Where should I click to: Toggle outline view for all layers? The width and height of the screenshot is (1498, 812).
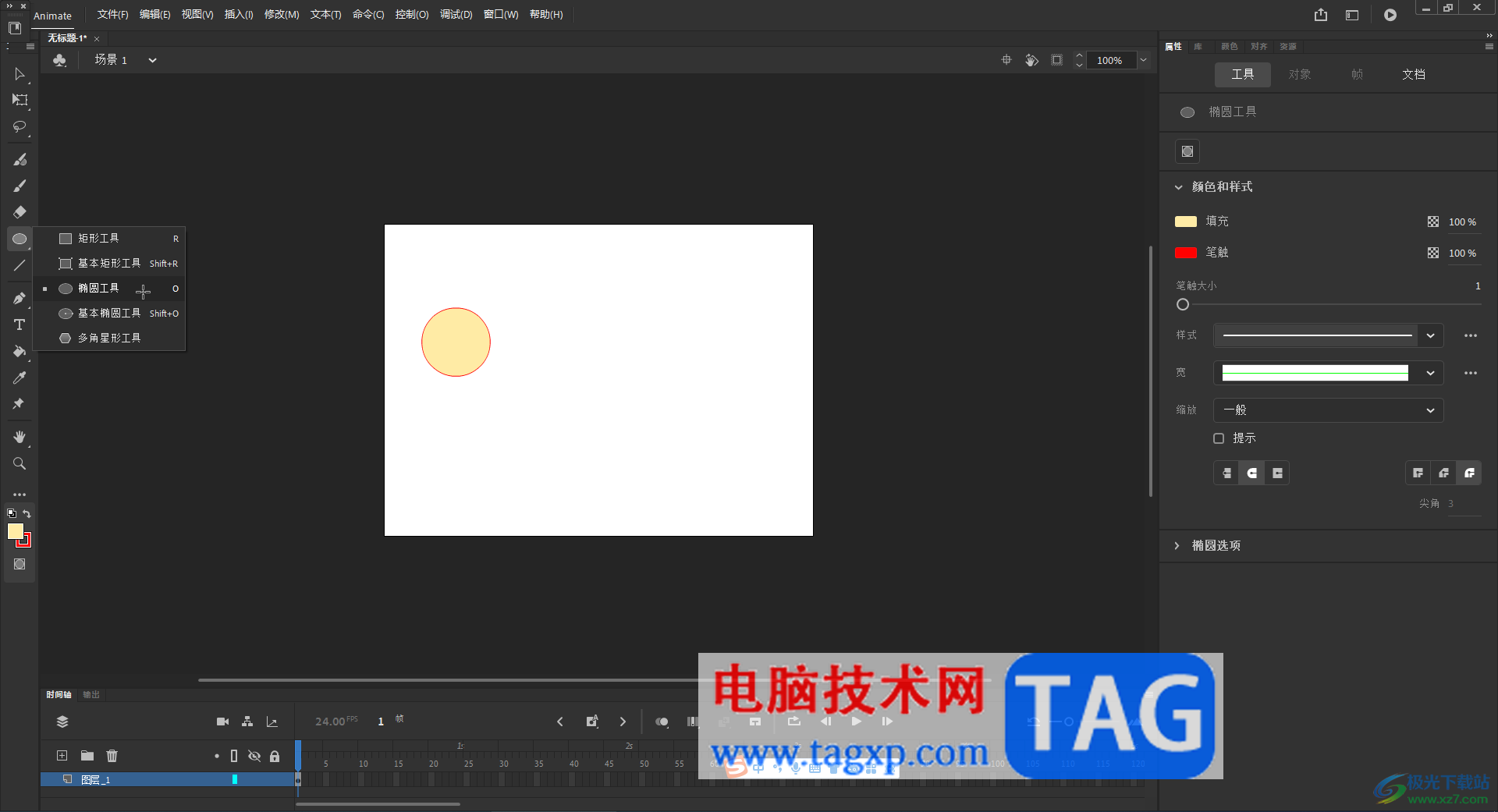[234, 756]
